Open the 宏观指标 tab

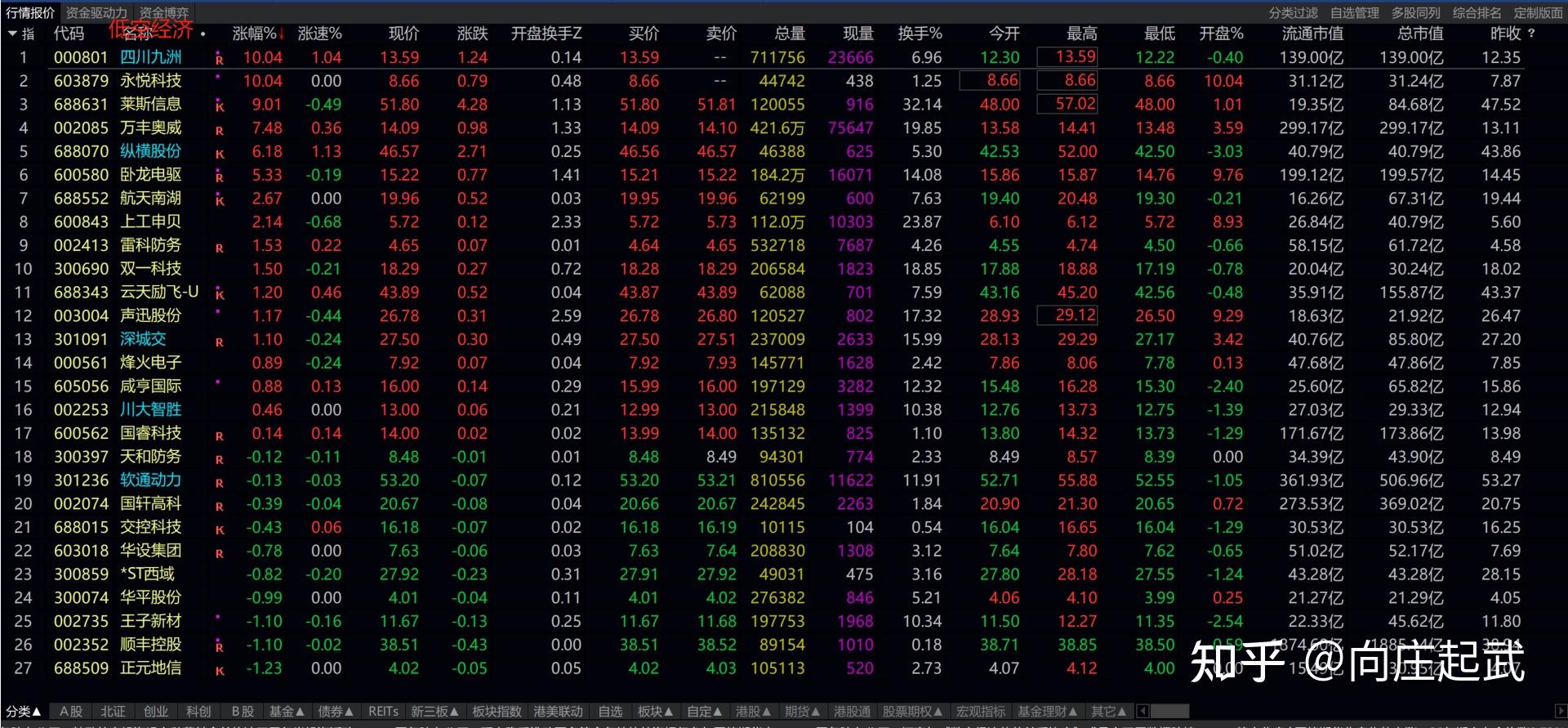(981, 712)
